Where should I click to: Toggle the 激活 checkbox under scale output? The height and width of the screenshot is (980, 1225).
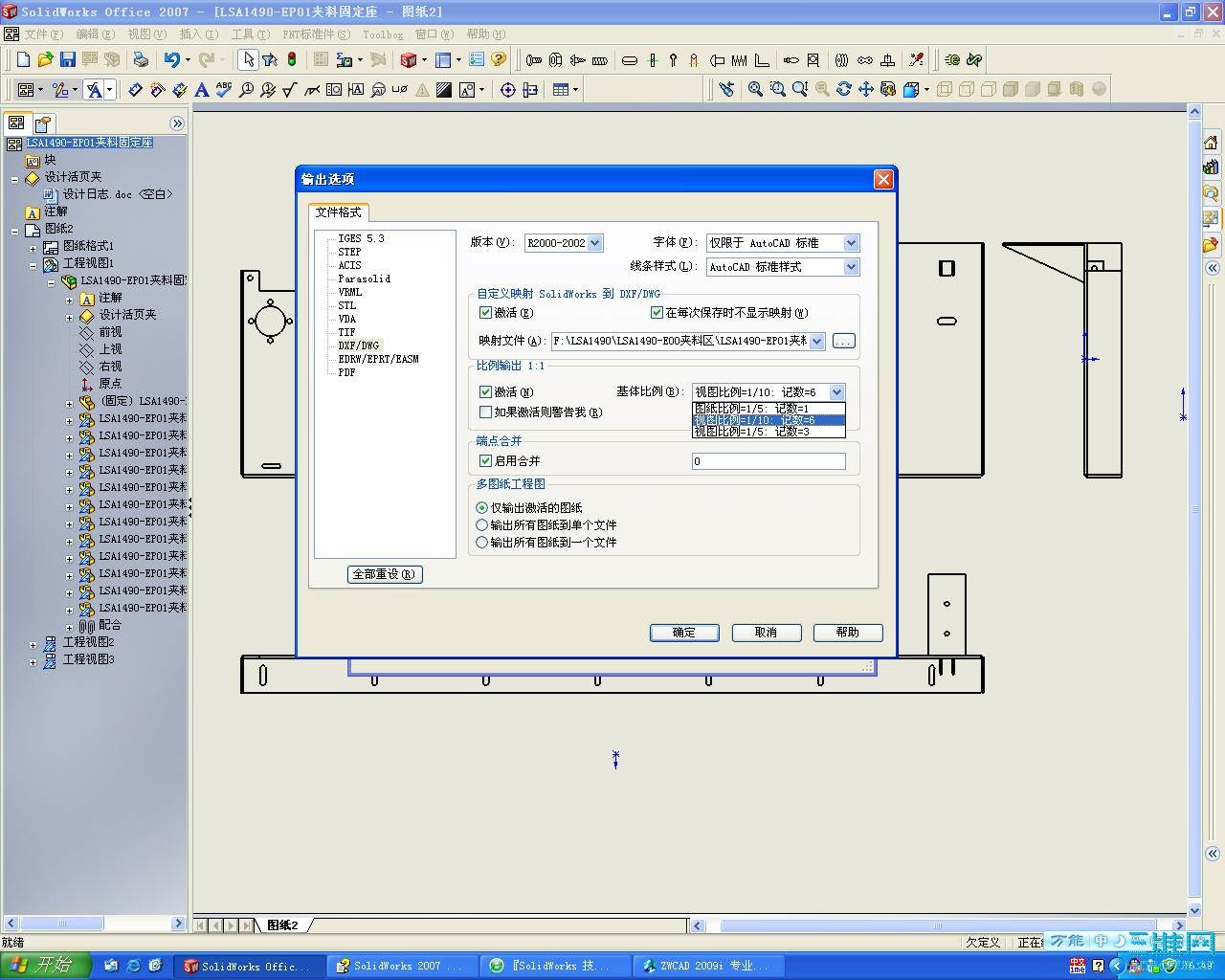485,392
